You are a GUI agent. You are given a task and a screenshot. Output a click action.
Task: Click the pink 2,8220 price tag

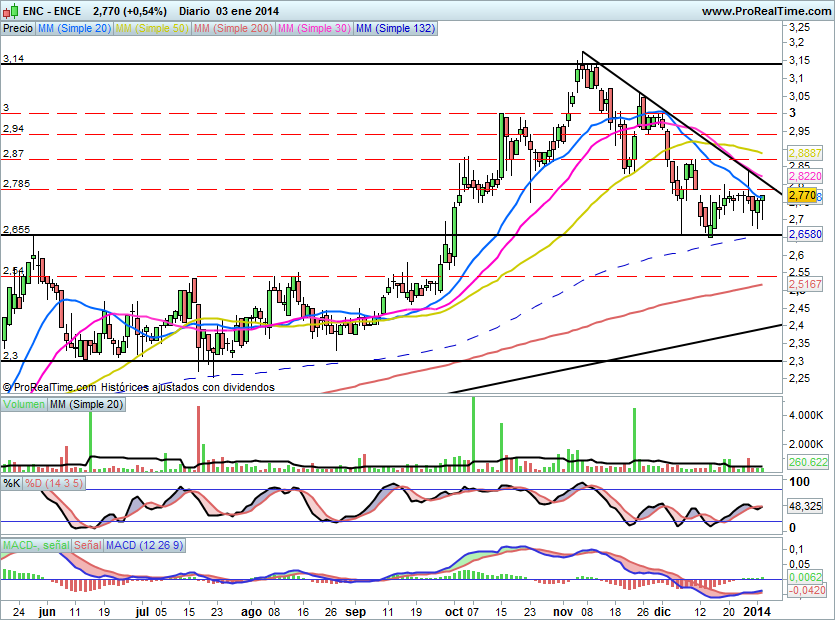tap(804, 174)
